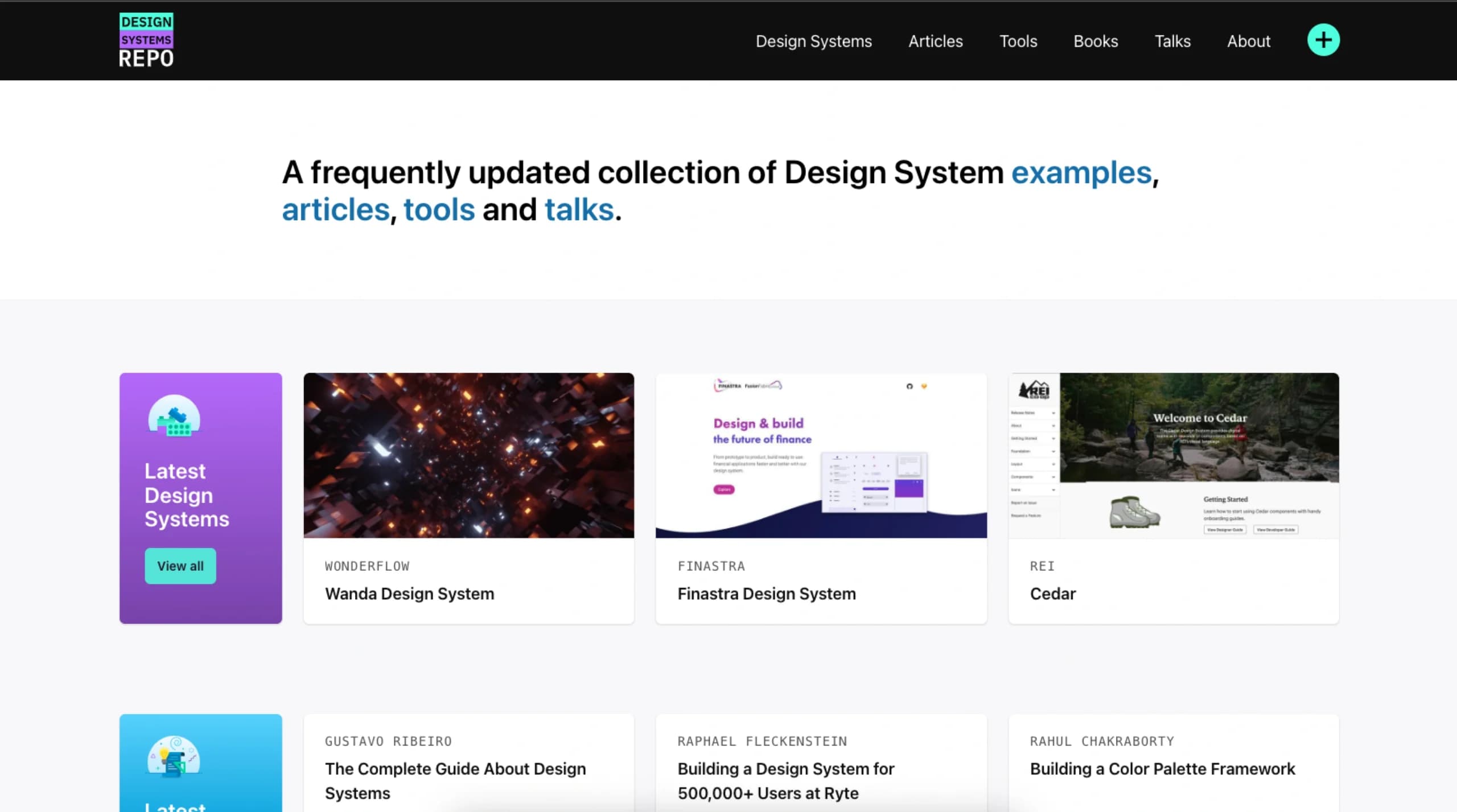The image size is (1457, 812).
Task: Open the examples link in the headline
Action: pyautogui.click(x=1081, y=172)
